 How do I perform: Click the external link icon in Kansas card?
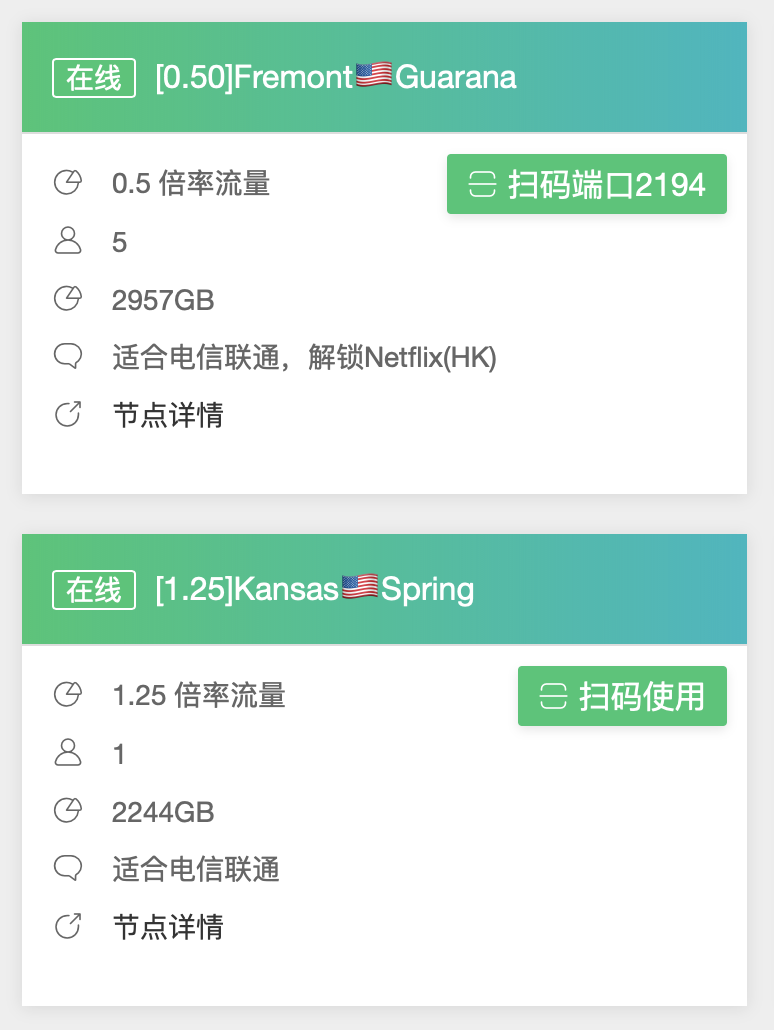pyautogui.click(x=67, y=926)
